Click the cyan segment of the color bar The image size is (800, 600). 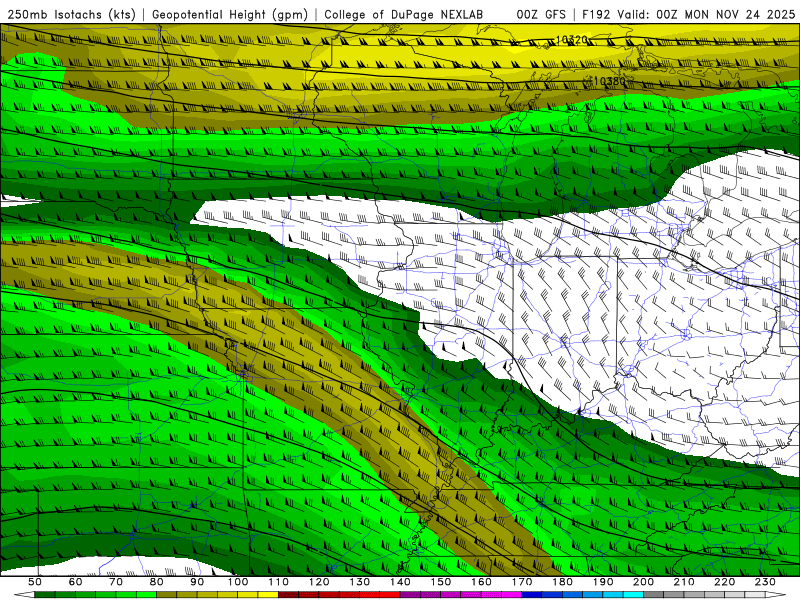633,595
